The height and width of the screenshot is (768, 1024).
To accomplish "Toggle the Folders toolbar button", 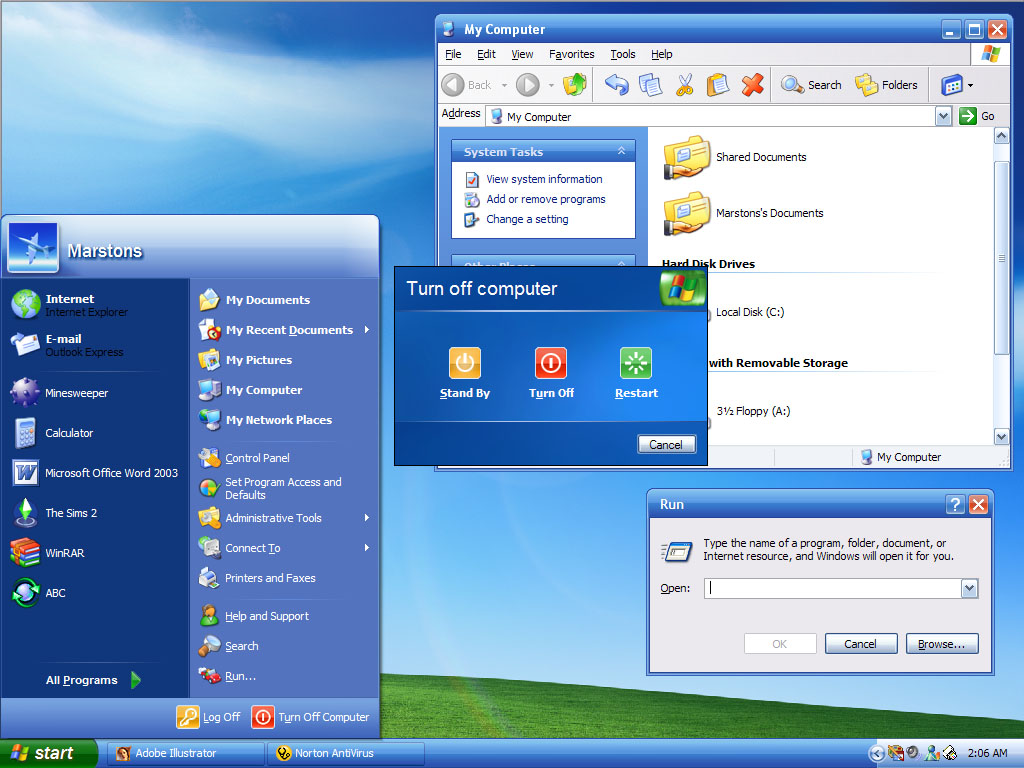I will tap(887, 85).
